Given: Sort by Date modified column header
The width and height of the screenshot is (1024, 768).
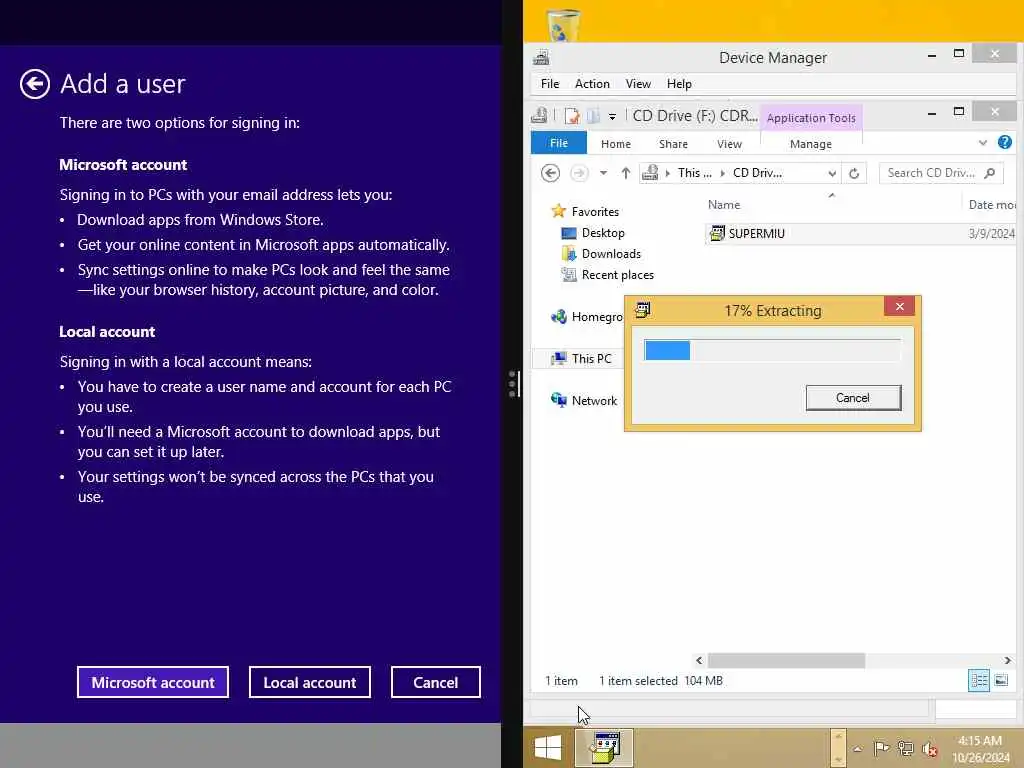Looking at the screenshot, I should 991,204.
